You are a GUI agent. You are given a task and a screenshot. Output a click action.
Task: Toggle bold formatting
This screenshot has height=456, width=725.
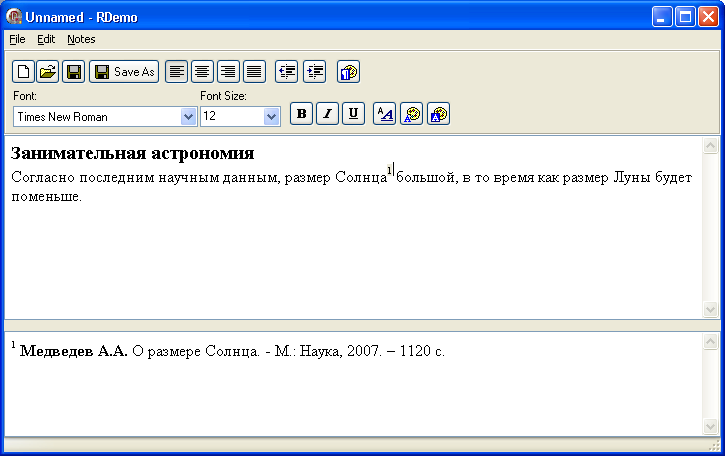pyautogui.click(x=301, y=114)
